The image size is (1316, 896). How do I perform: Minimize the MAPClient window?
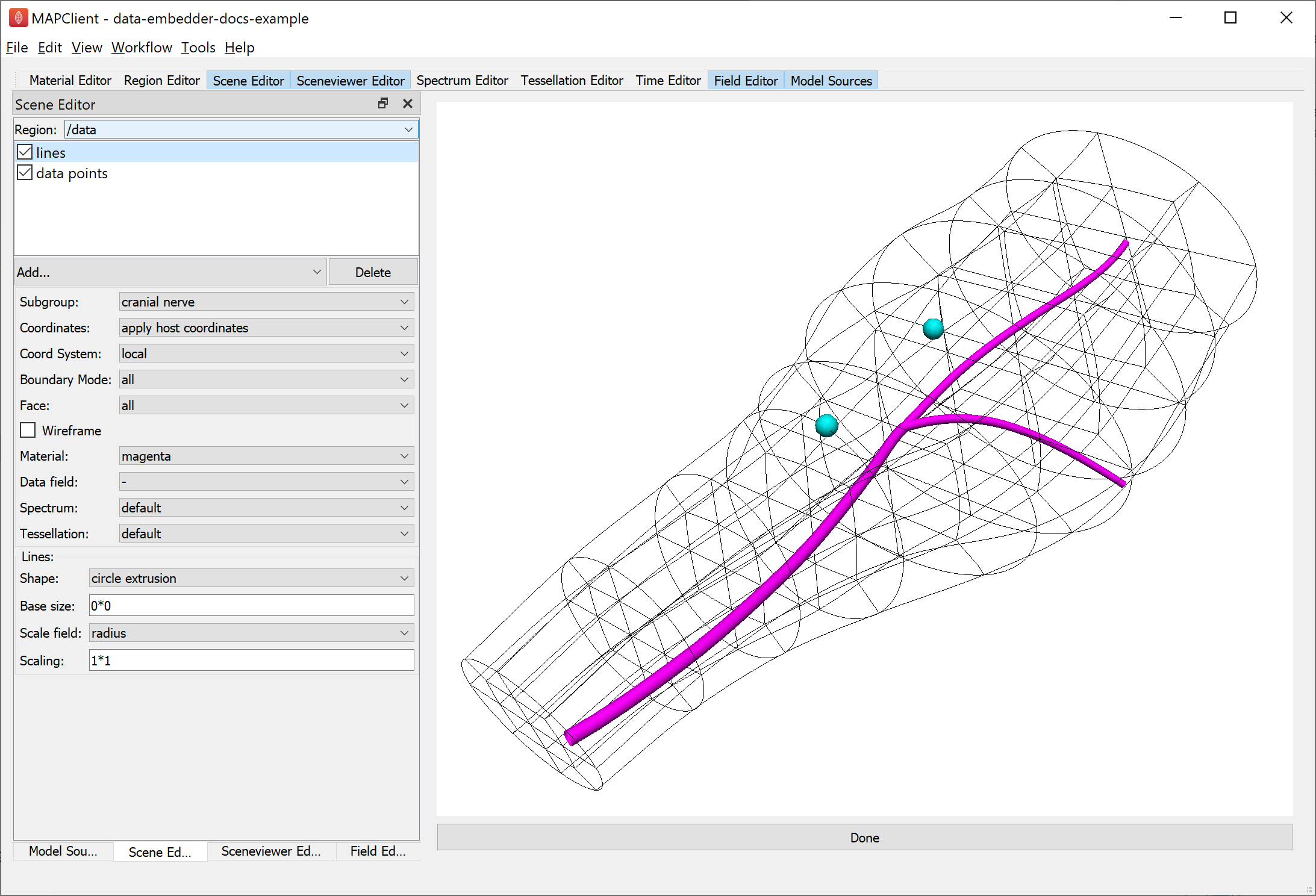1176,18
